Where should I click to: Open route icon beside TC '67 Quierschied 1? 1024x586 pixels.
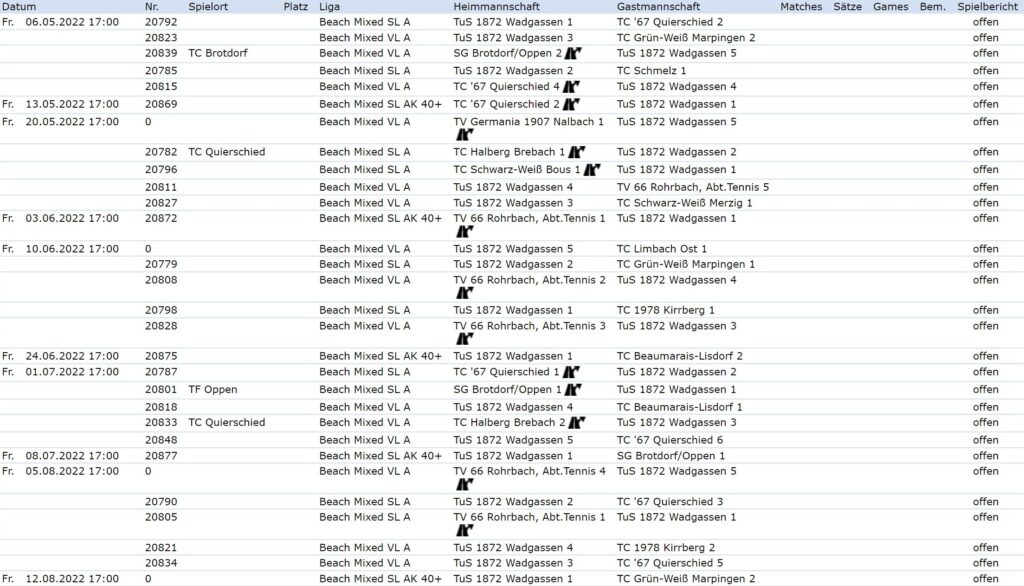(x=571, y=372)
